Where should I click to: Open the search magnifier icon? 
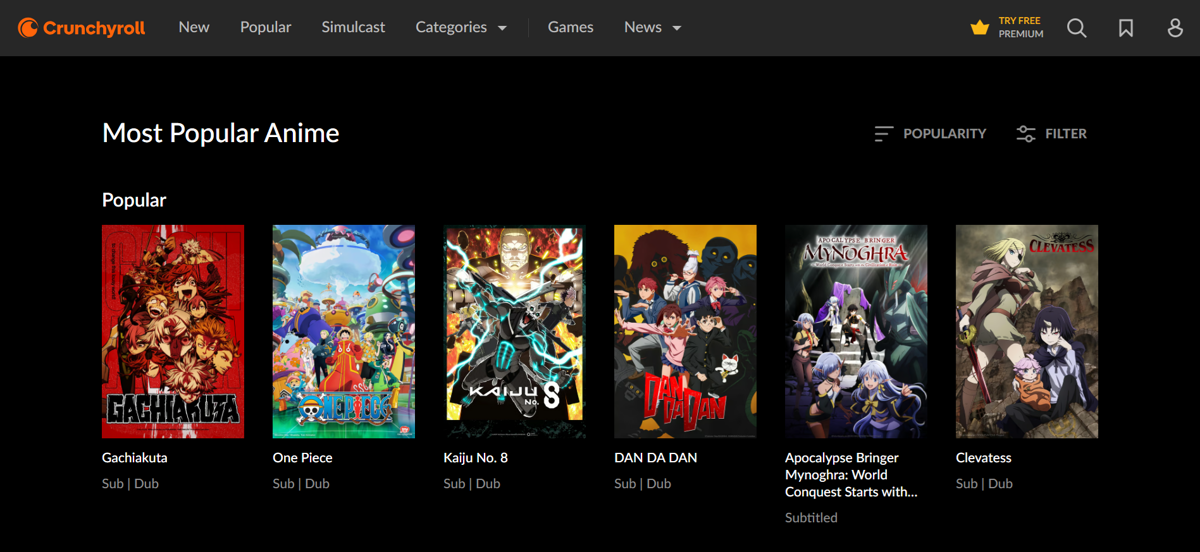[1077, 28]
